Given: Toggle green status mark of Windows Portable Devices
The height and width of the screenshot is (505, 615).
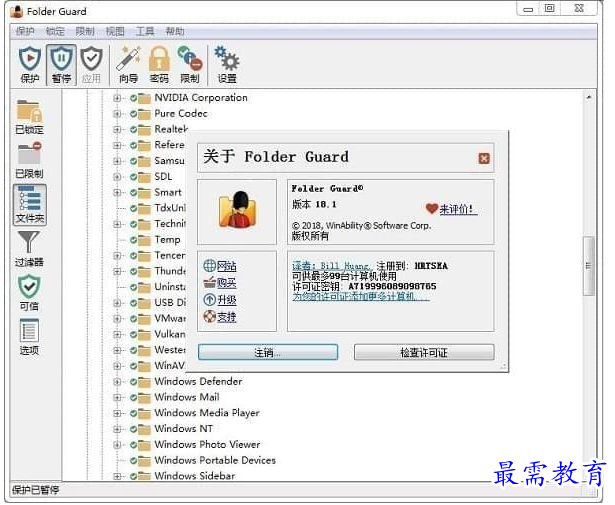Looking at the screenshot, I should point(133,460).
